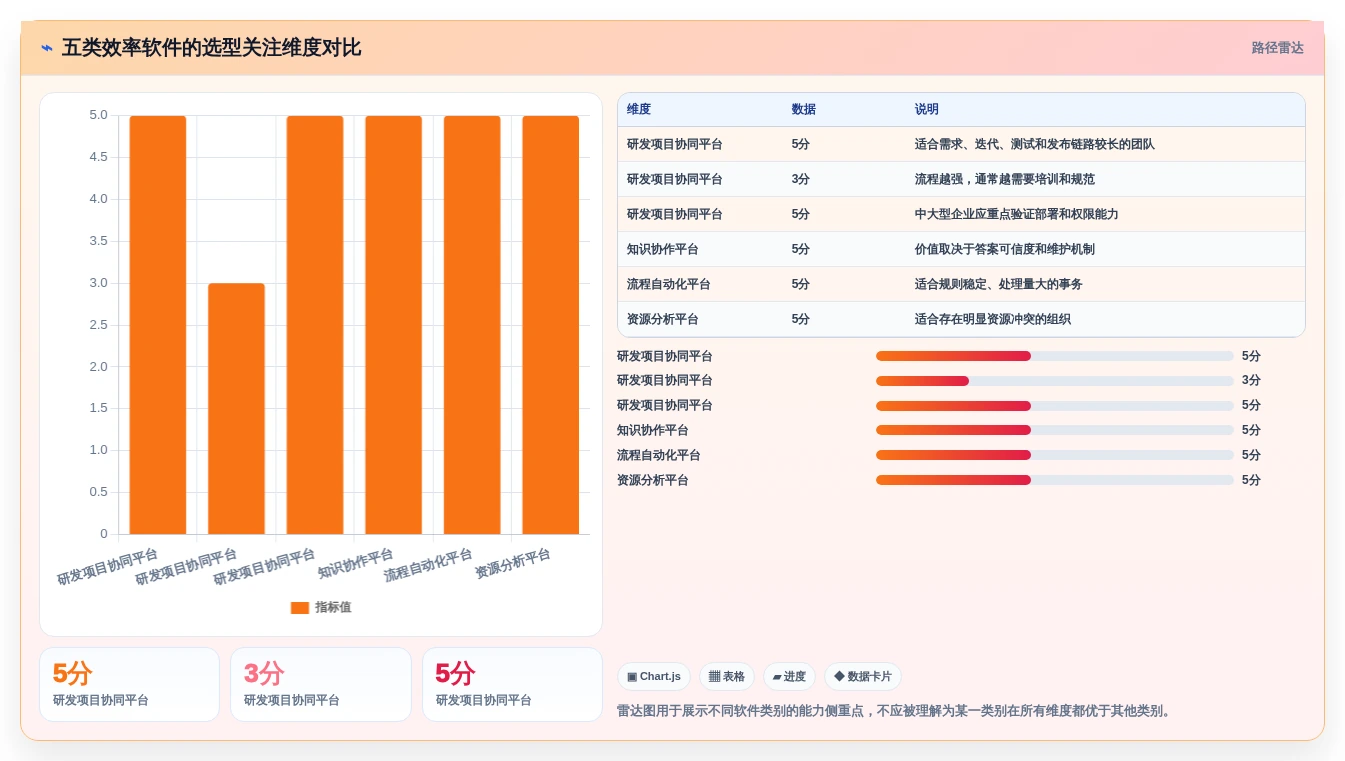Click the orange 5分 data card
Image resolution: width=1345 pixels, height=761 pixels.
pos(129,684)
